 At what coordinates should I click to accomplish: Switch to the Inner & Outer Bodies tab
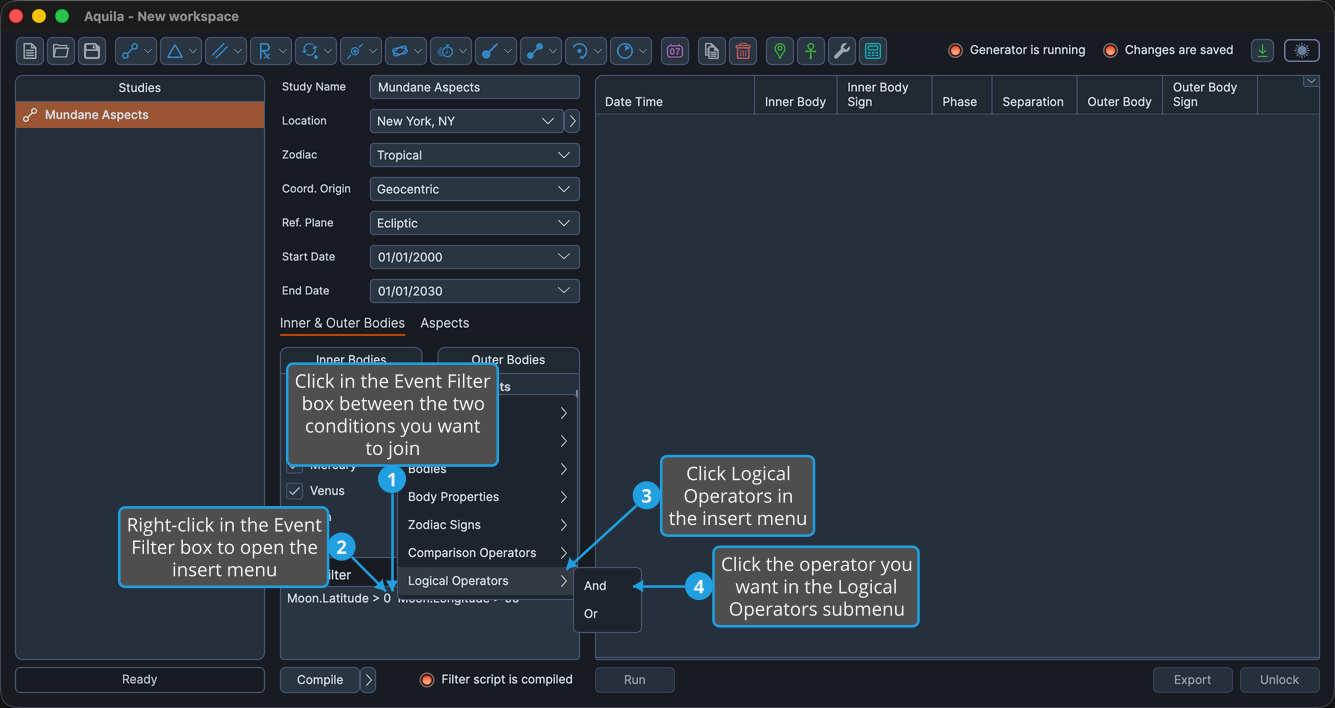pos(342,323)
